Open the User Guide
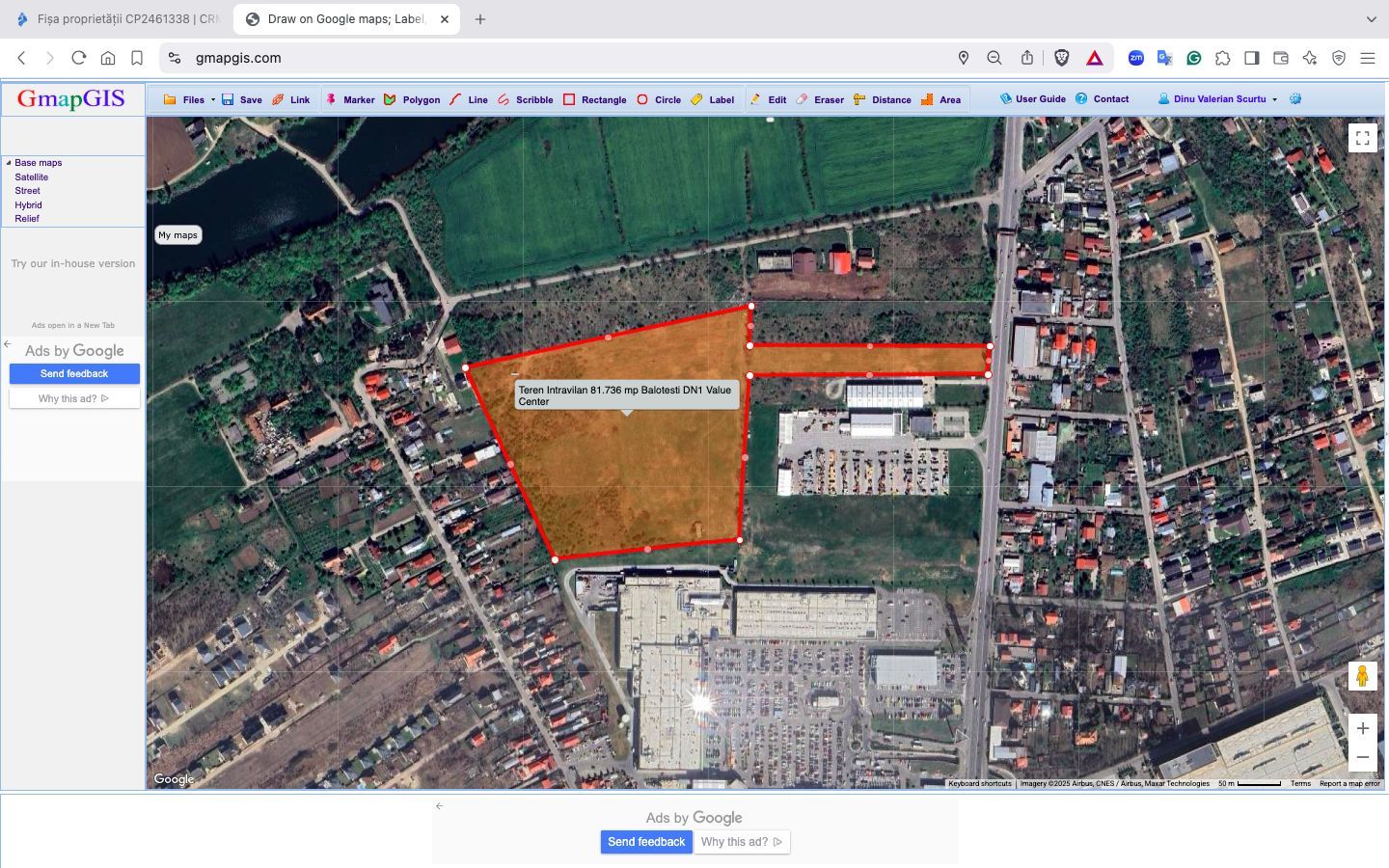The width and height of the screenshot is (1389, 868). click(1040, 98)
